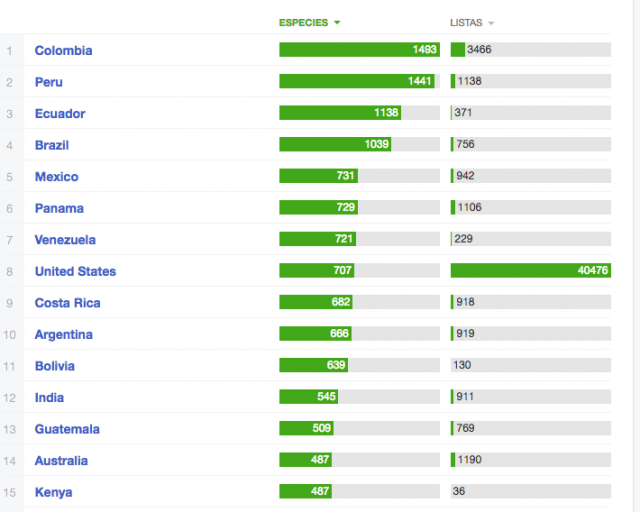Image resolution: width=640 pixels, height=512 pixels.
Task: Open the Bolivia entry
Action: [55, 366]
